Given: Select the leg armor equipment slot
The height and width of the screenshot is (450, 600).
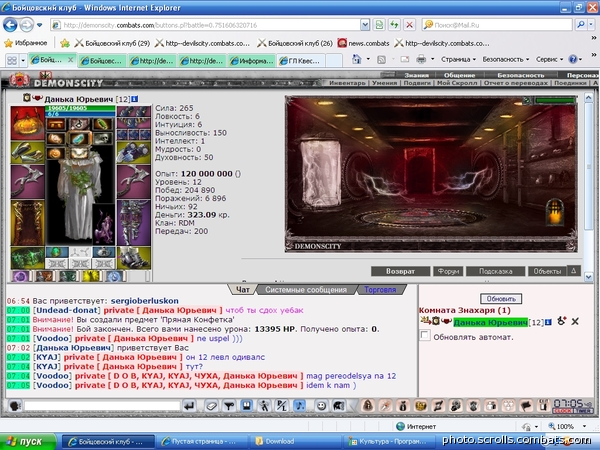Looking at the screenshot, I should [x=134, y=222].
